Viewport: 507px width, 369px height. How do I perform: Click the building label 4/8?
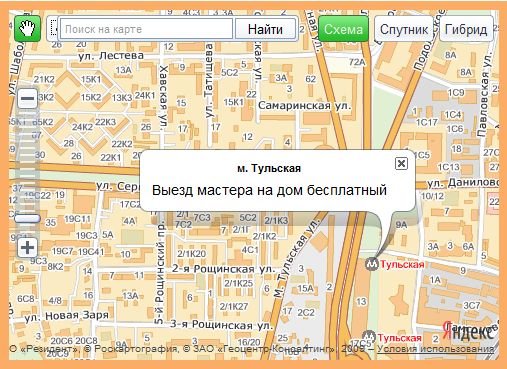click(x=55, y=300)
